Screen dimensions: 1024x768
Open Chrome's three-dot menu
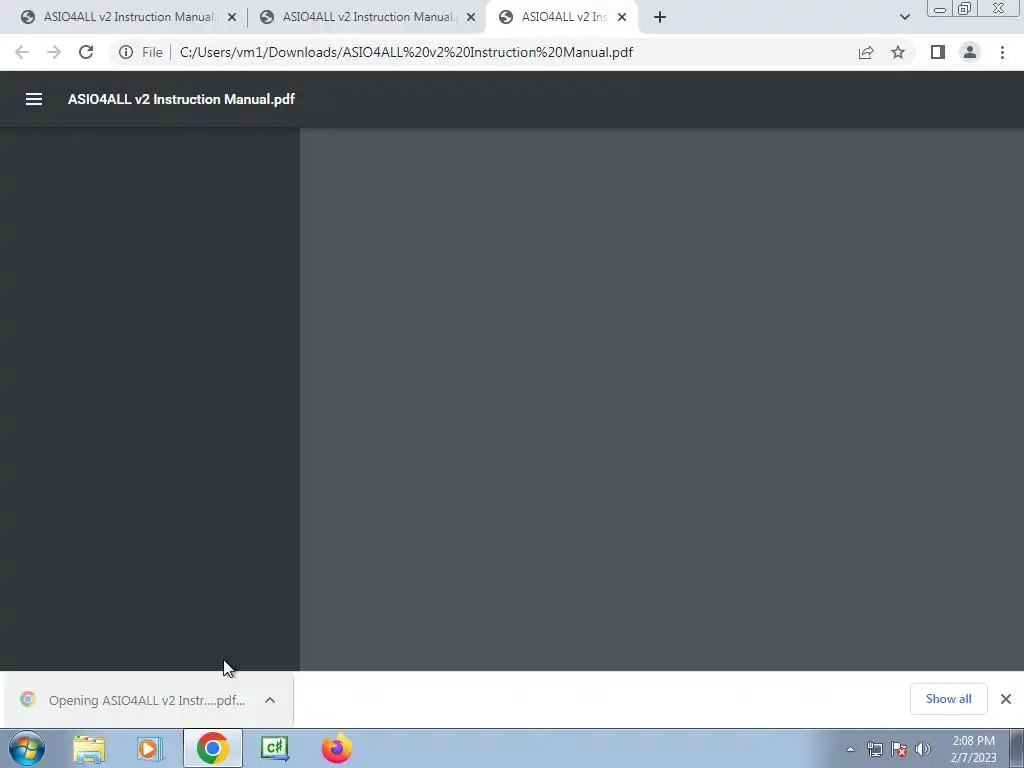click(1002, 52)
